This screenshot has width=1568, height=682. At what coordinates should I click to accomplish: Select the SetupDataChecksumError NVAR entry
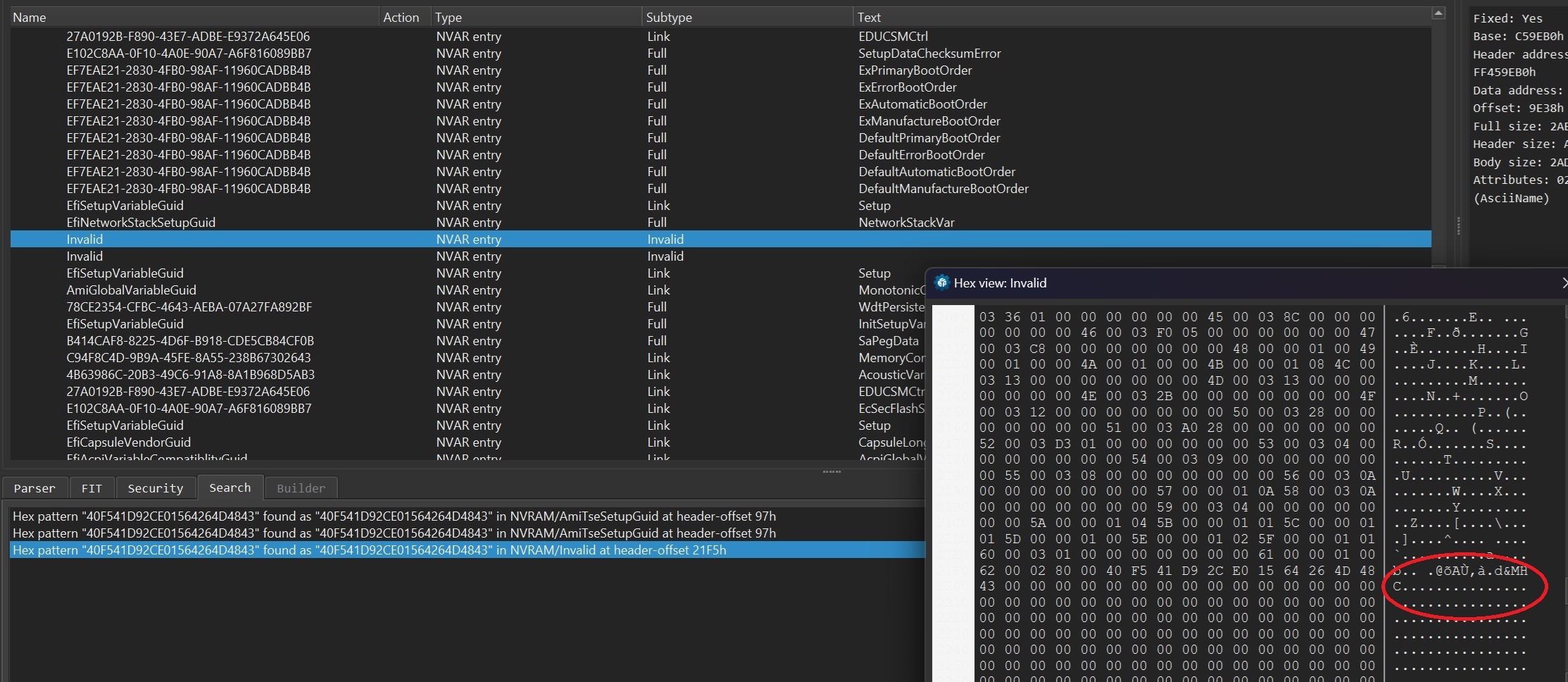[x=929, y=54]
